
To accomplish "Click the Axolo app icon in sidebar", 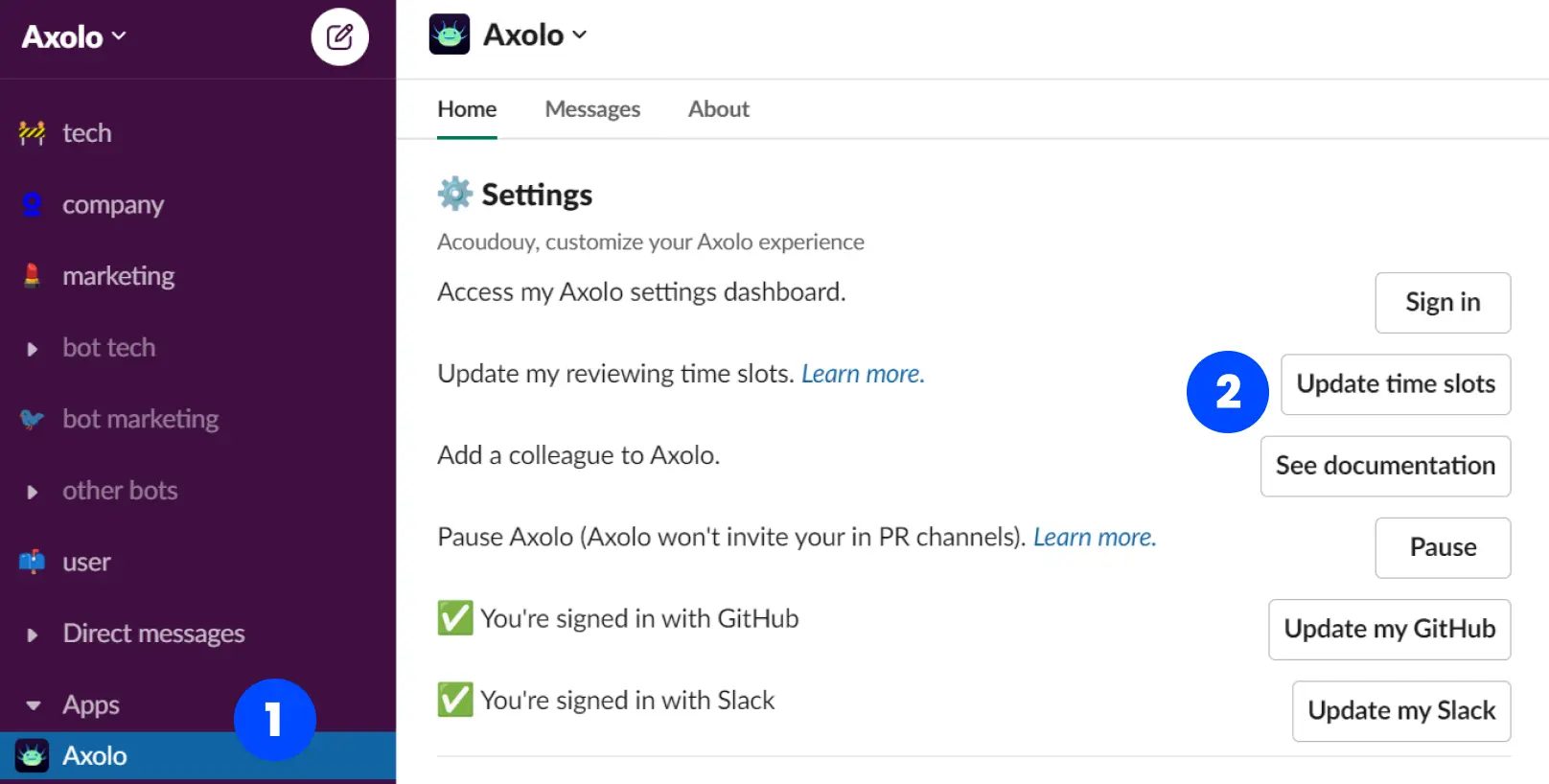I will [33, 756].
